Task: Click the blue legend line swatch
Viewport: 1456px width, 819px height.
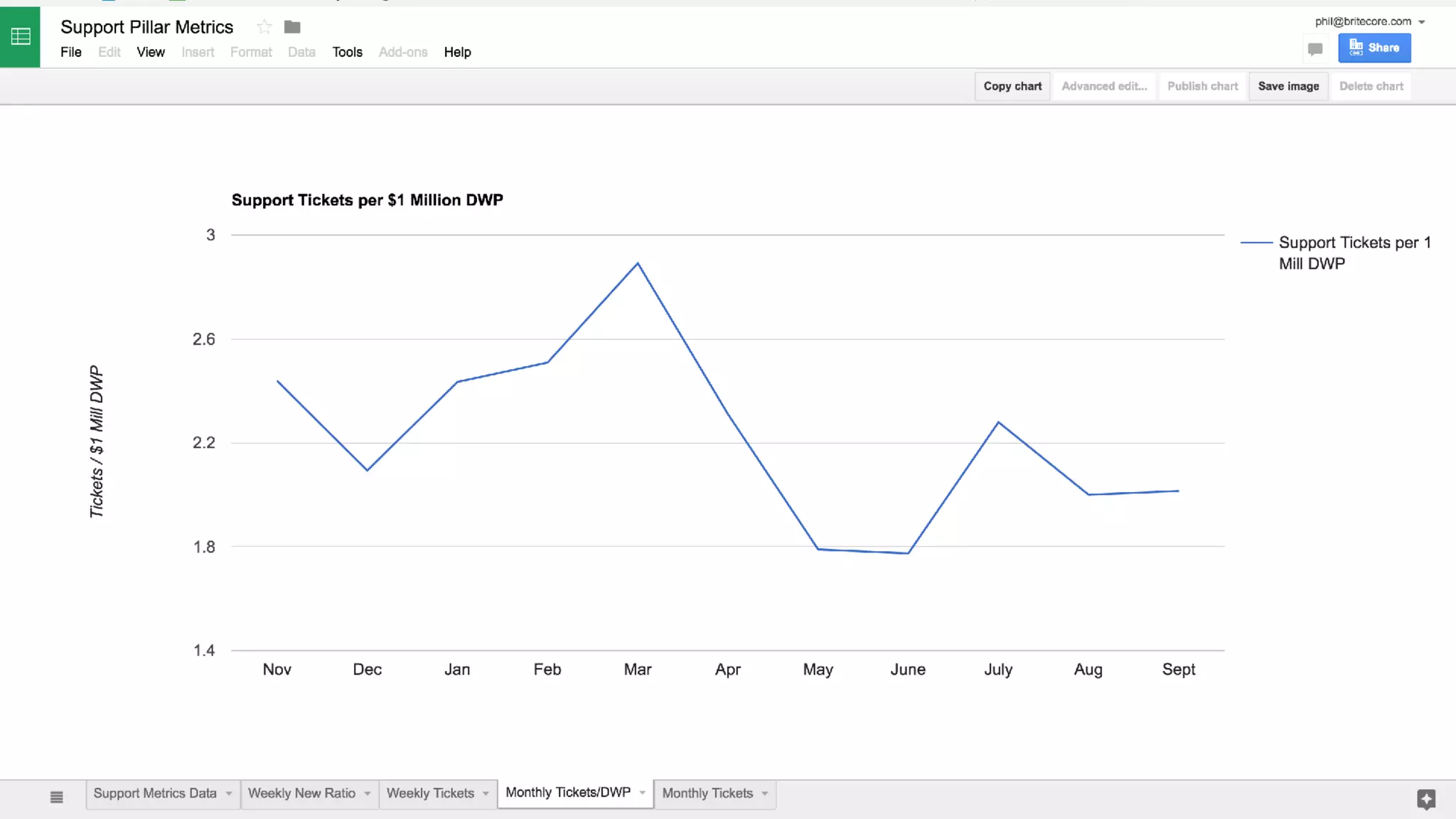Action: 1256,242
